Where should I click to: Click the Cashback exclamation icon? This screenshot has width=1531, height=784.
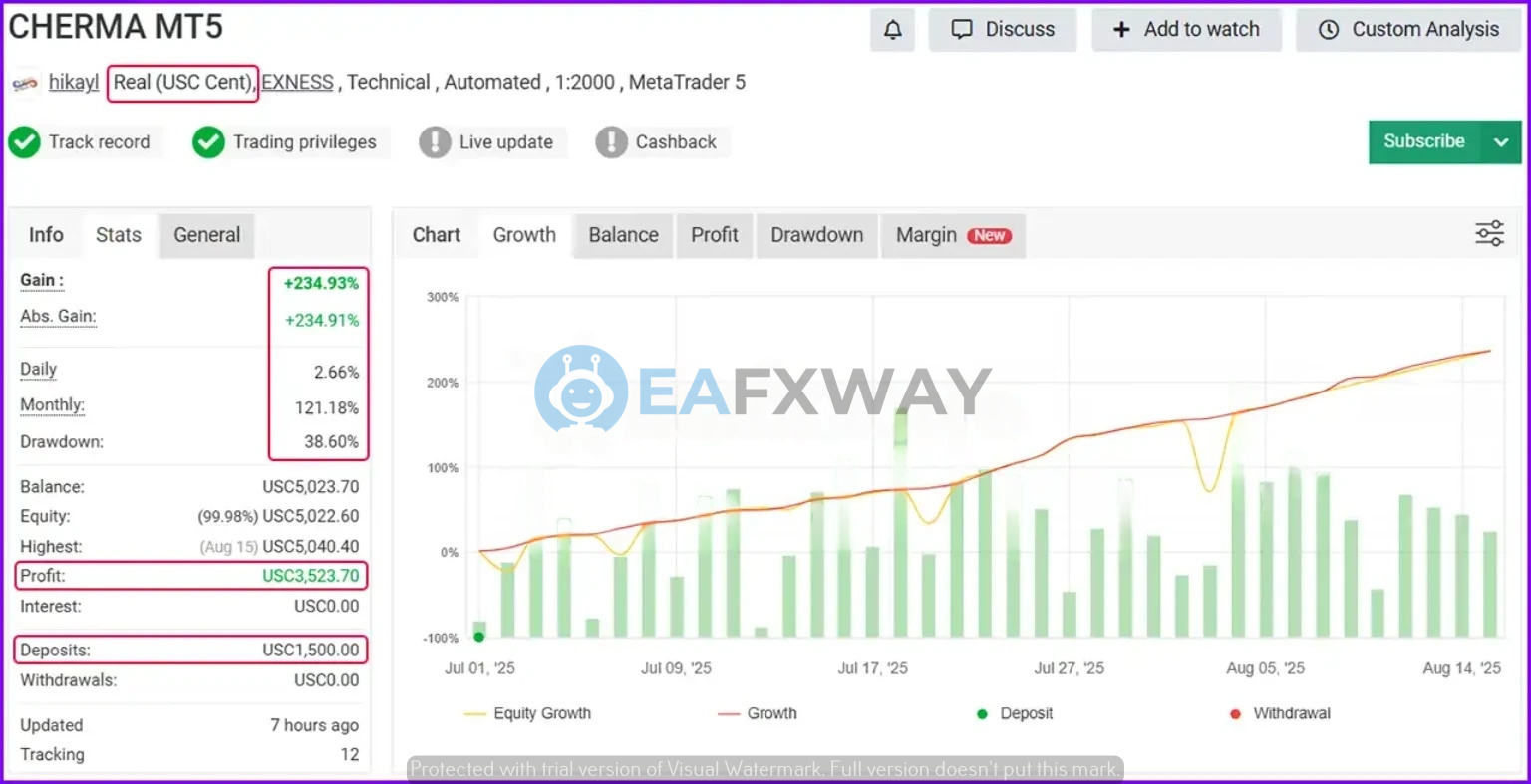pos(611,142)
